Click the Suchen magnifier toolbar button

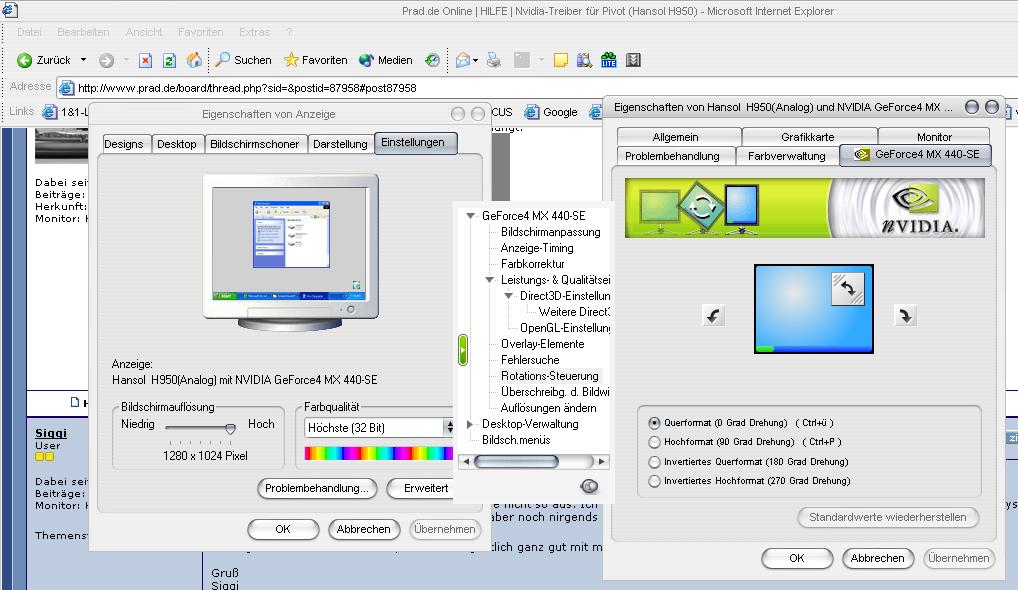pyautogui.click(x=243, y=60)
